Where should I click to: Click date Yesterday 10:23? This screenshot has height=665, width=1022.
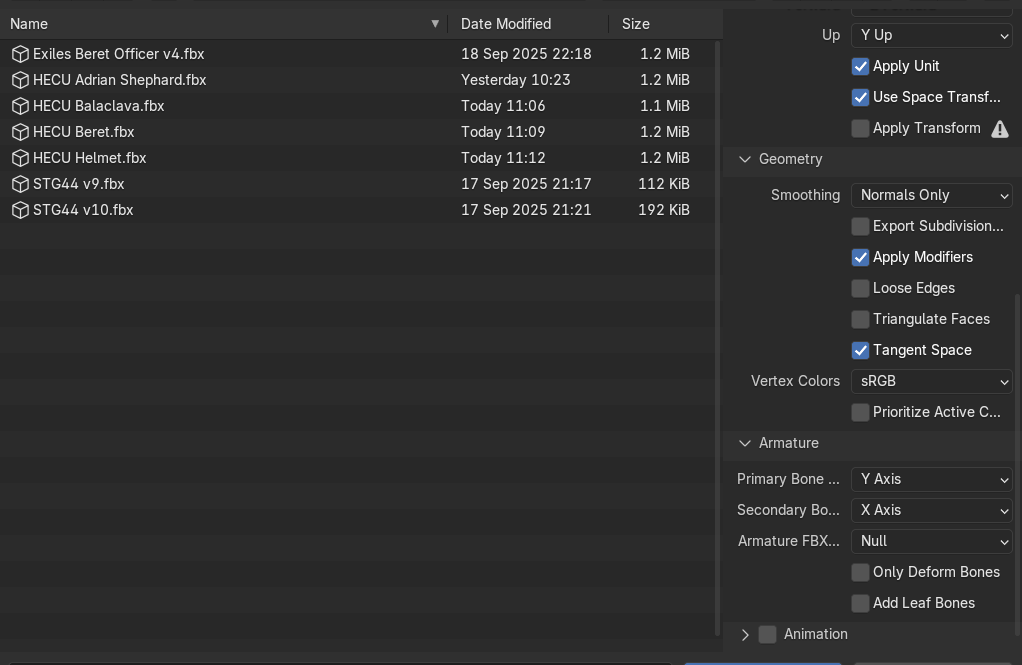516,80
